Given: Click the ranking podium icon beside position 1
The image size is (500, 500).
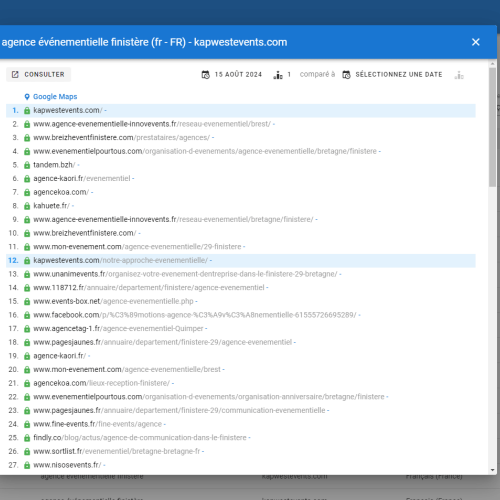Looking at the screenshot, I should coord(278,75).
